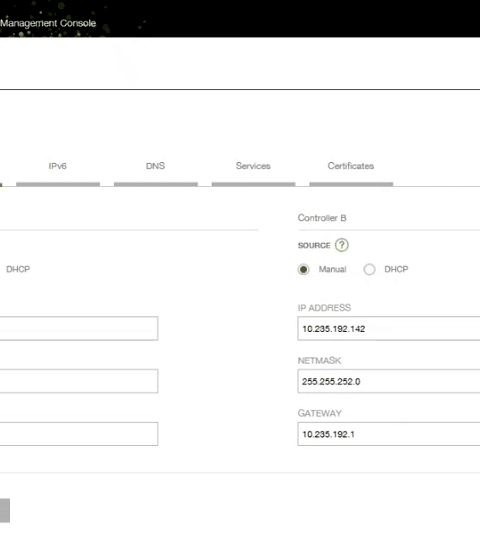Click the SOURCE label text
The height and width of the screenshot is (542, 480).
(x=314, y=246)
